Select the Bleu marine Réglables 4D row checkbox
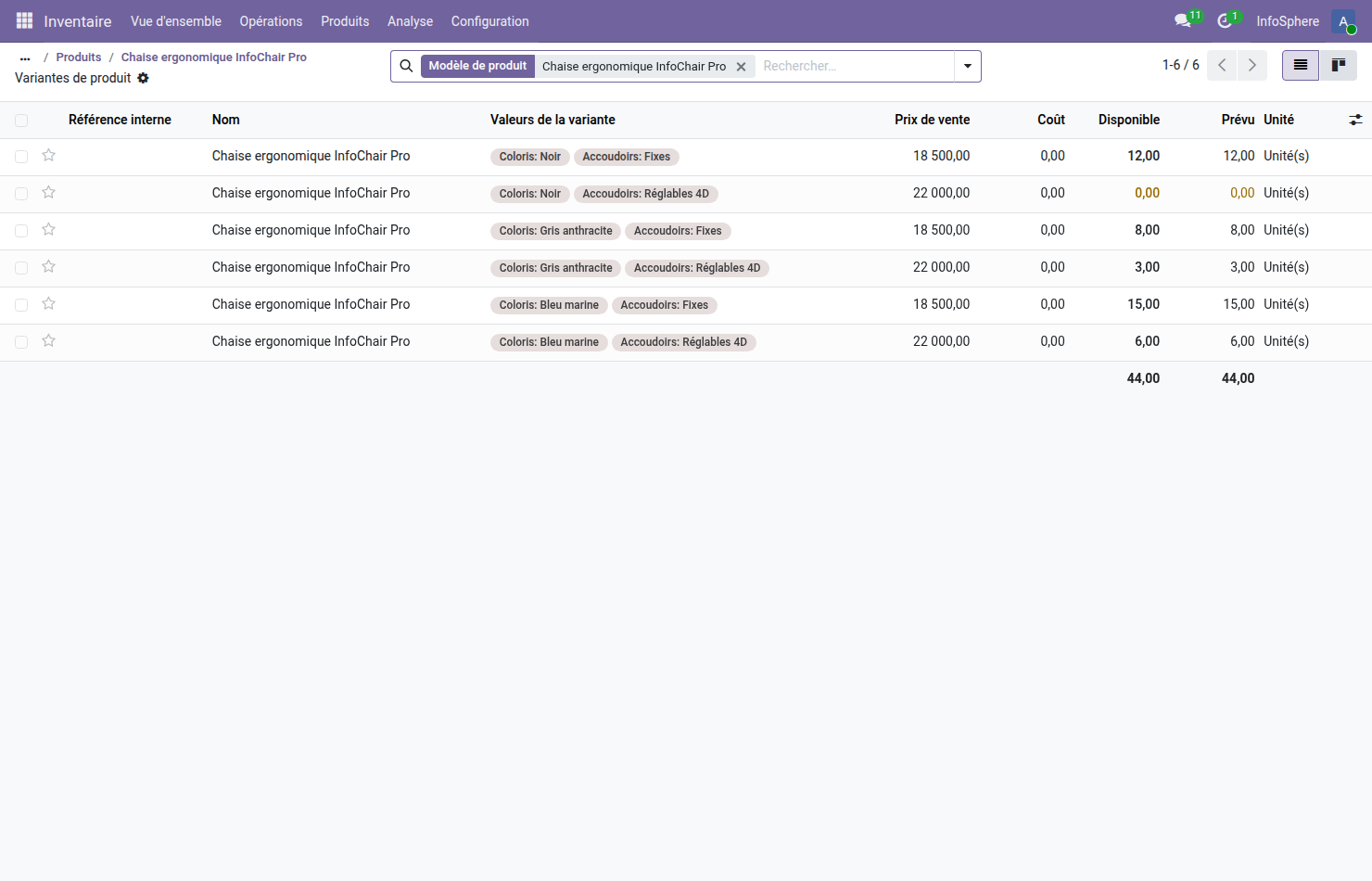 coord(21,342)
